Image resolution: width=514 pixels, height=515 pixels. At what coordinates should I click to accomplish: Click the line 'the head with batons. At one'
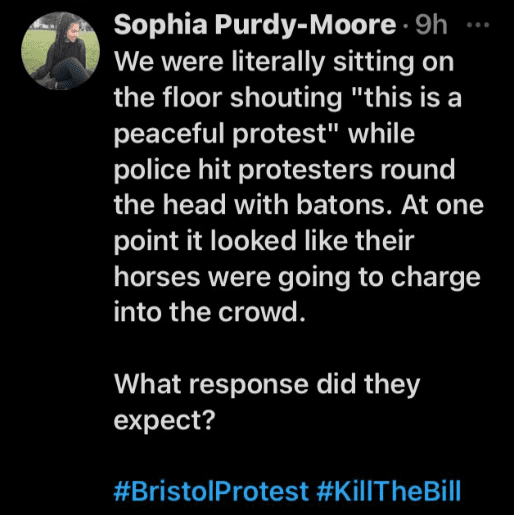point(299,205)
